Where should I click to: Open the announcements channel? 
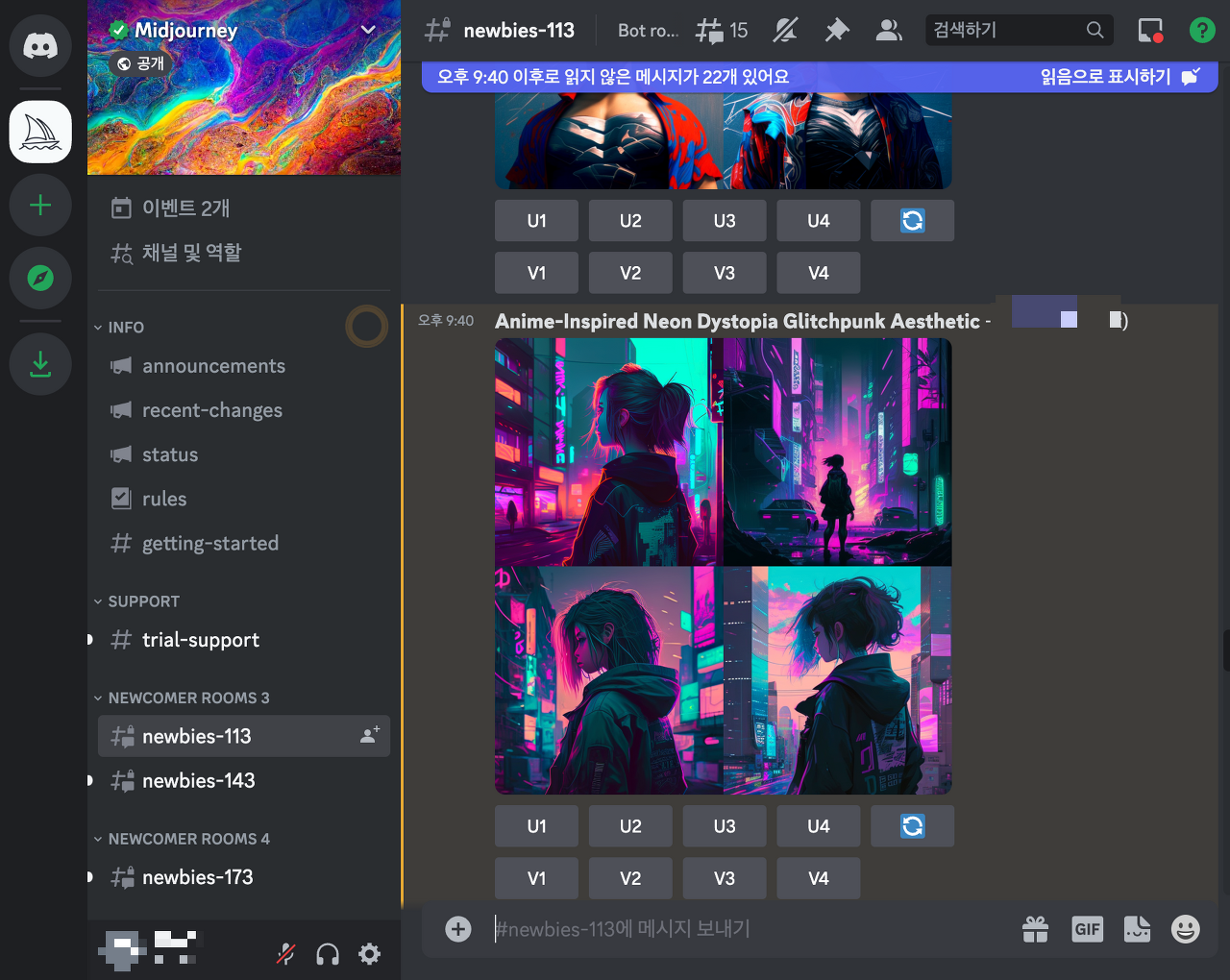[244, 366]
